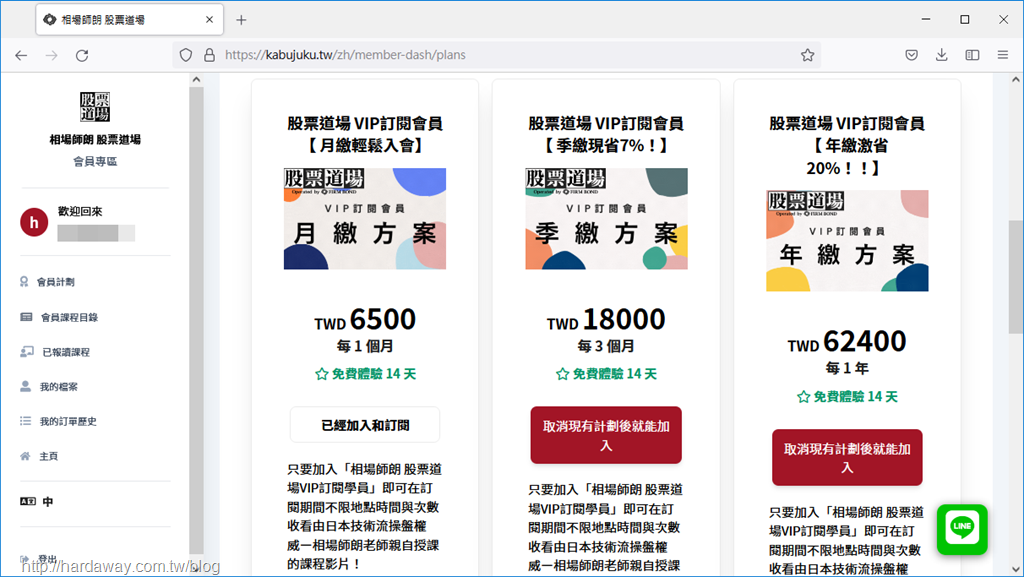This screenshot has height=577, width=1024.
Task: Click the red user avatar 'h'
Action: click(x=34, y=222)
